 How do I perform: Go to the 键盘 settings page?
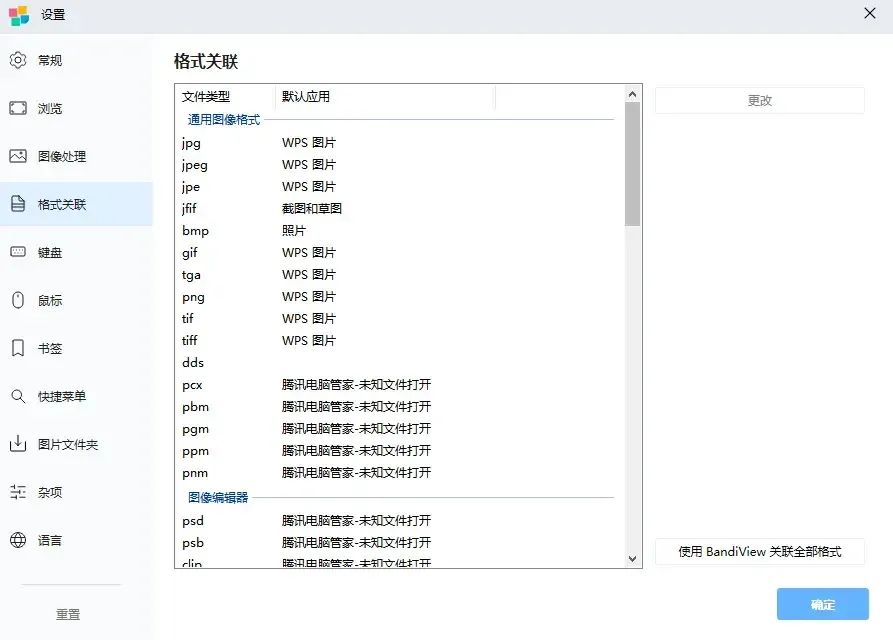pos(76,252)
